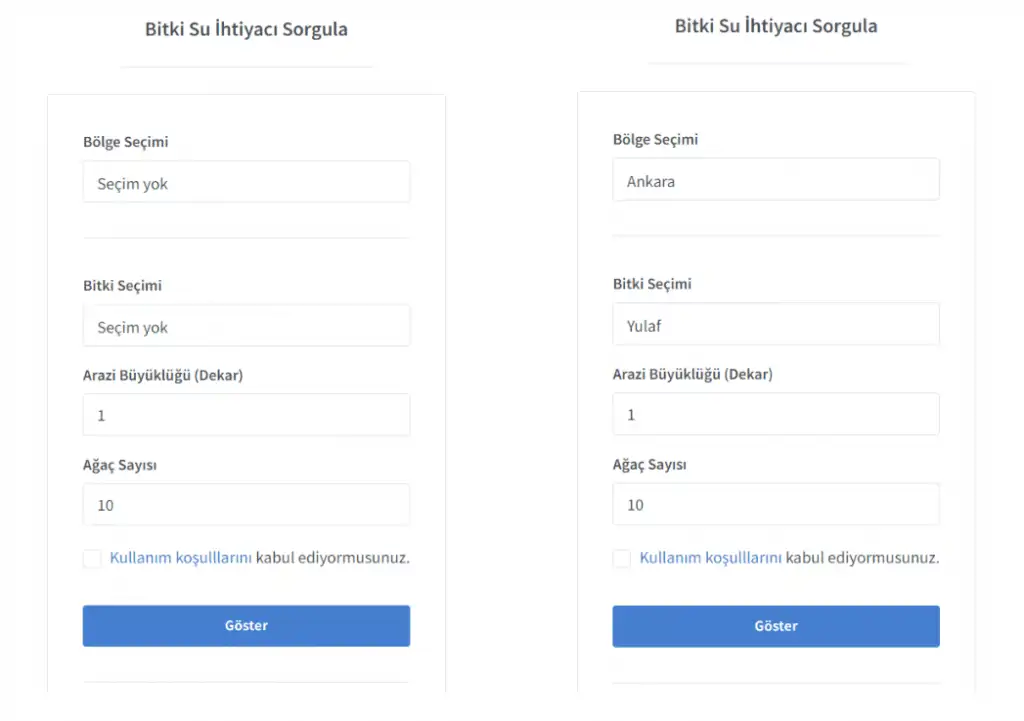Click the "Bölge Seçimi" label above Ankara
Screen dimensions: 1024x721
655,139
